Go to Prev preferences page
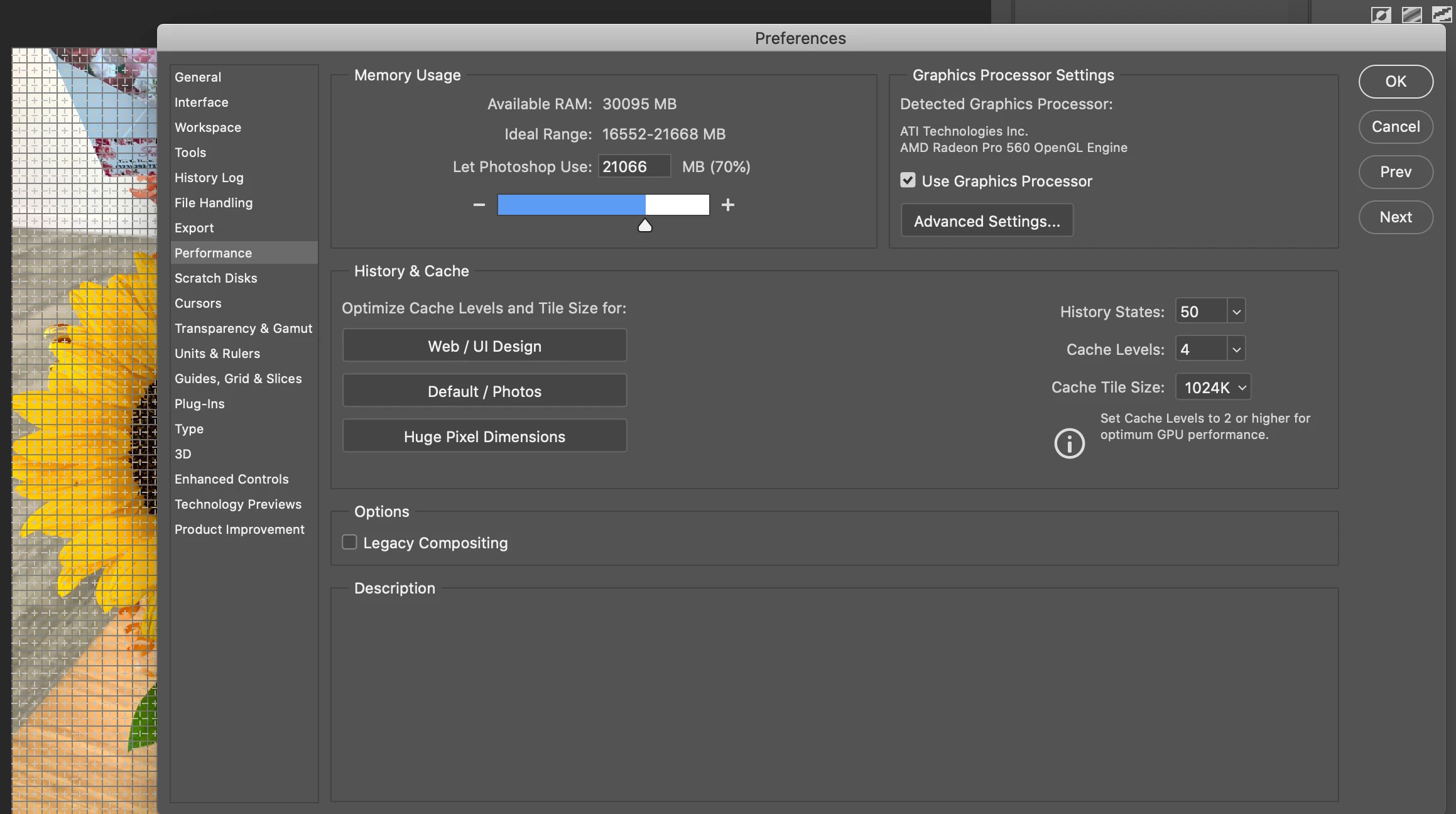 click(x=1396, y=172)
